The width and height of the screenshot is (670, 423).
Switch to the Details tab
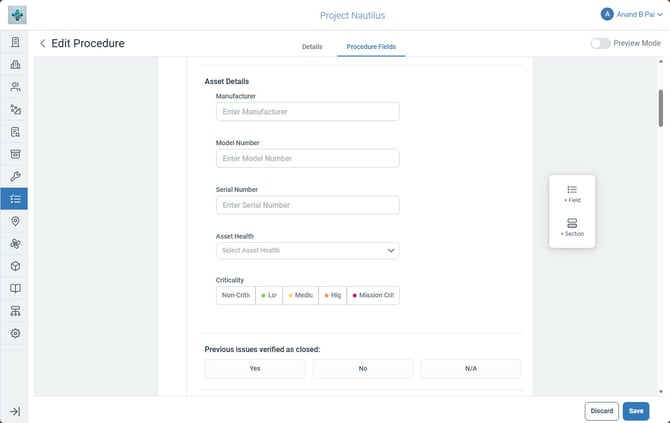[312, 47]
